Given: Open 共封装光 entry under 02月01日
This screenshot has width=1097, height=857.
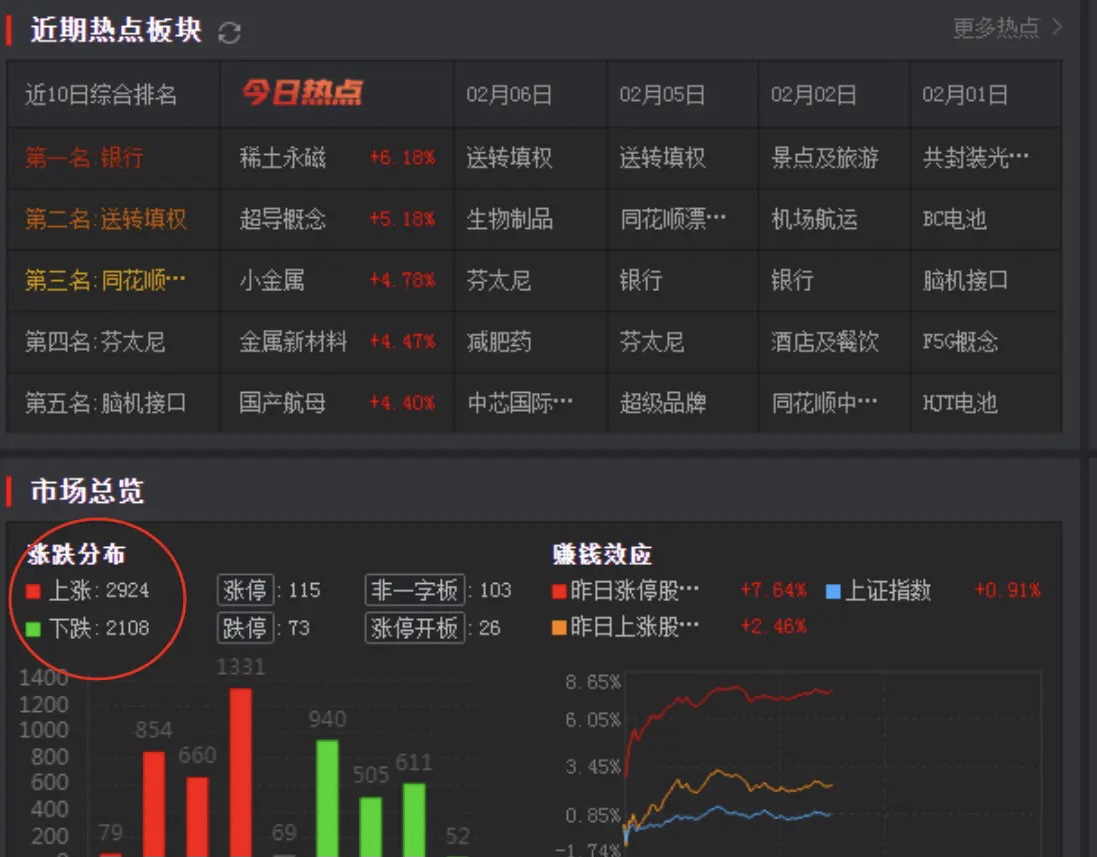Looking at the screenshot, I should coord(975,157).
